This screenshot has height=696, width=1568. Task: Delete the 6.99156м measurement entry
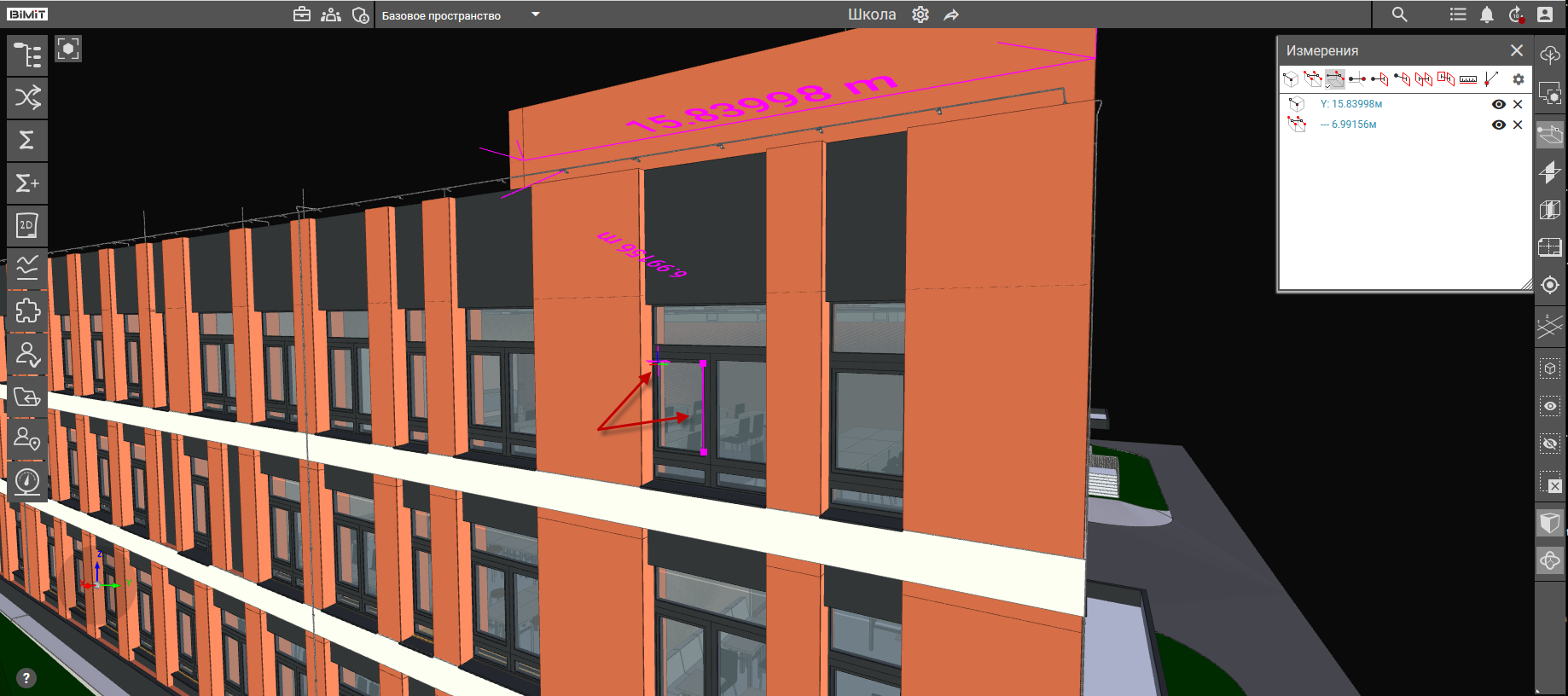1517,125
